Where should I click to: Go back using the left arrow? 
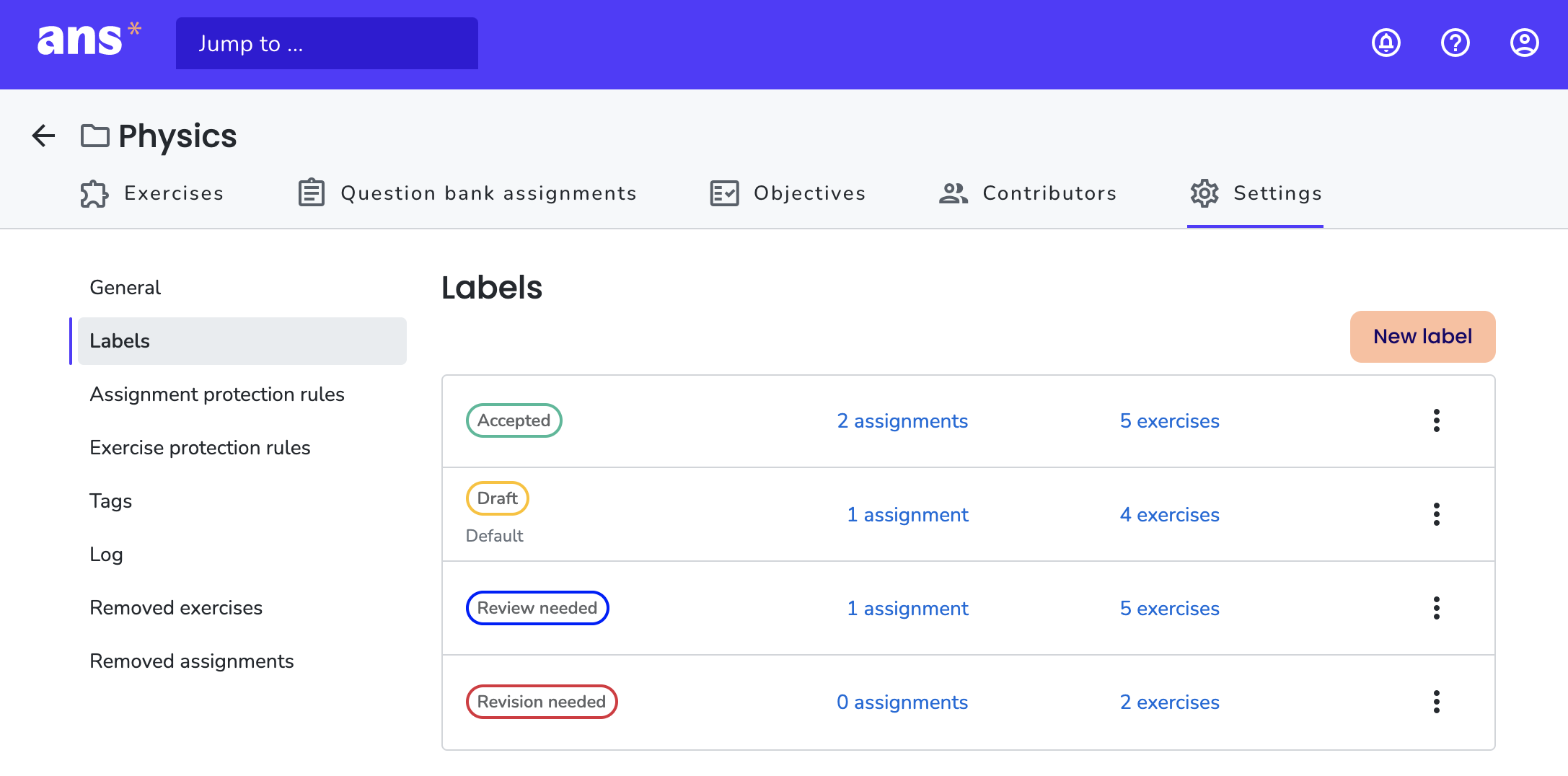click(43, 136)
